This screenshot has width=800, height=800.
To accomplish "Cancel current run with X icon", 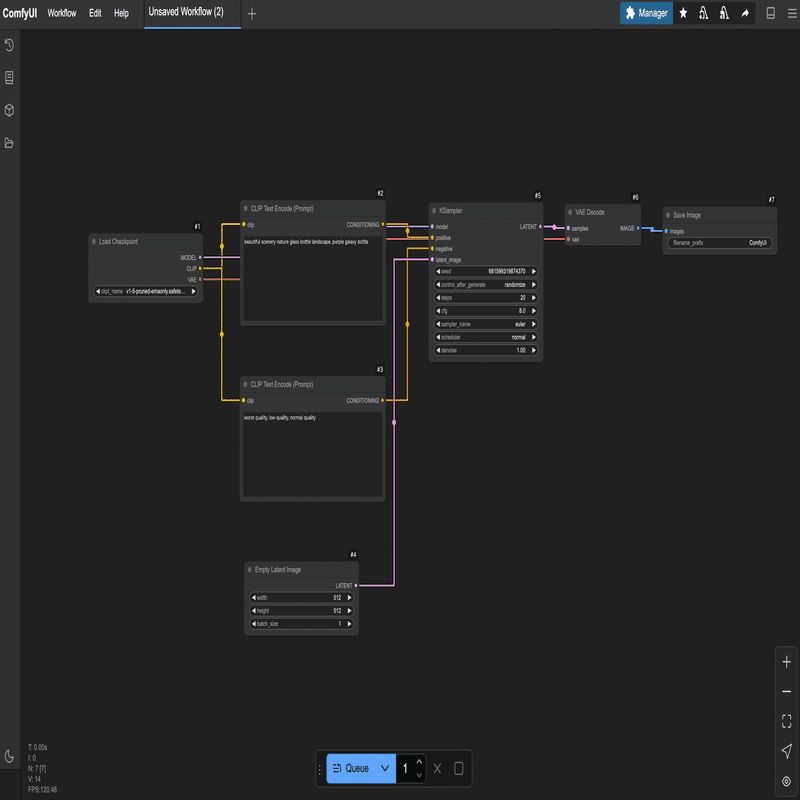I will (x=437, y=768).
